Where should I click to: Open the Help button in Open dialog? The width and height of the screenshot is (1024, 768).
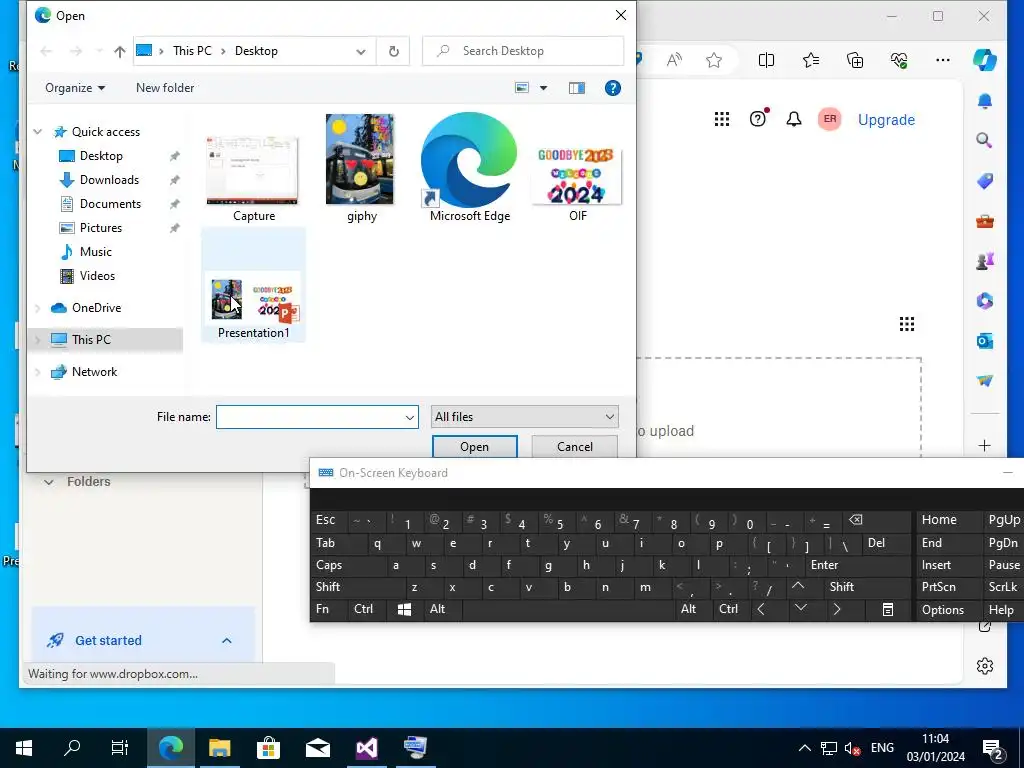coord(613,88)
